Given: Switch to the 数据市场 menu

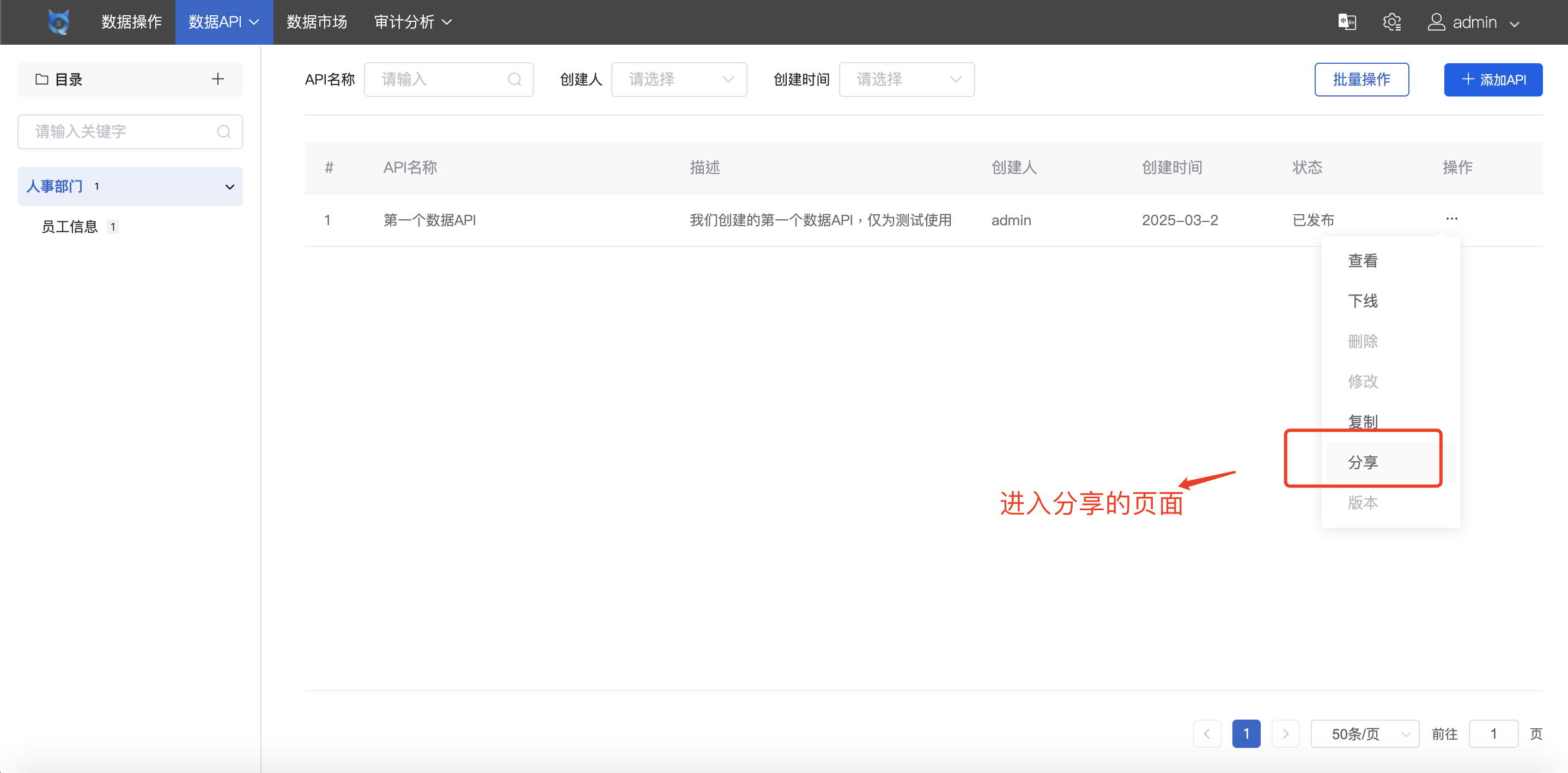Looking at the screenshot, I should pyautogui.click(x=317, y=21).
